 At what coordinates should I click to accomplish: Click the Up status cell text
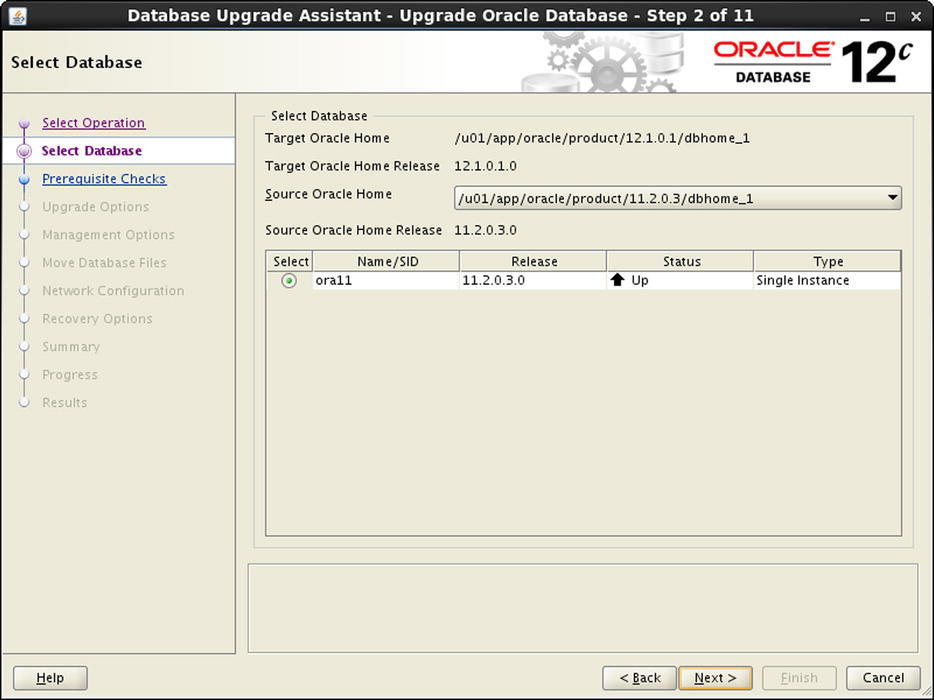640,281
